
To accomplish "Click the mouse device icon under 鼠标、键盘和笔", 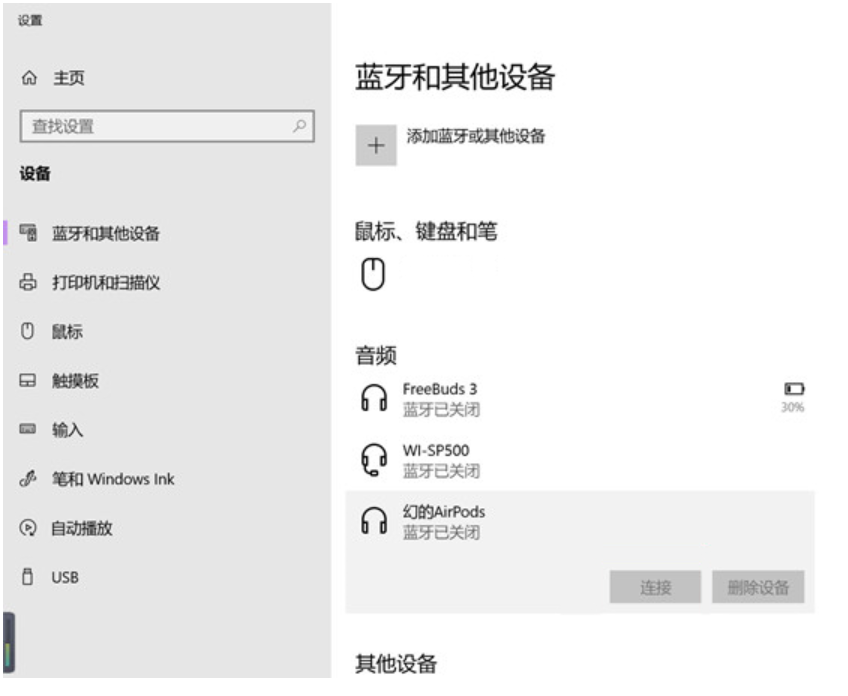I will 372,274.
